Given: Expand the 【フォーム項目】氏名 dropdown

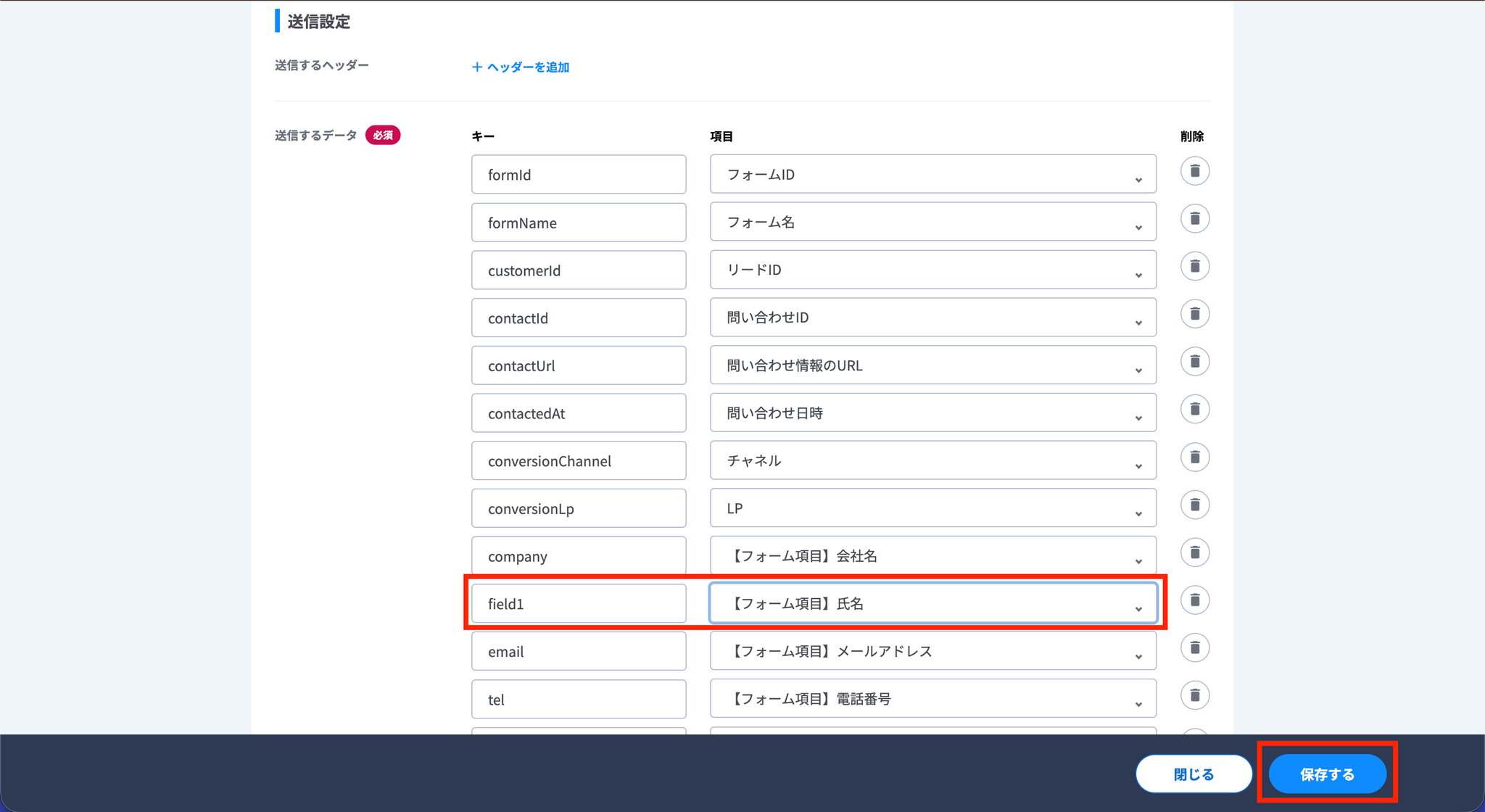Looking at the screenshot, I should point(932,604).
